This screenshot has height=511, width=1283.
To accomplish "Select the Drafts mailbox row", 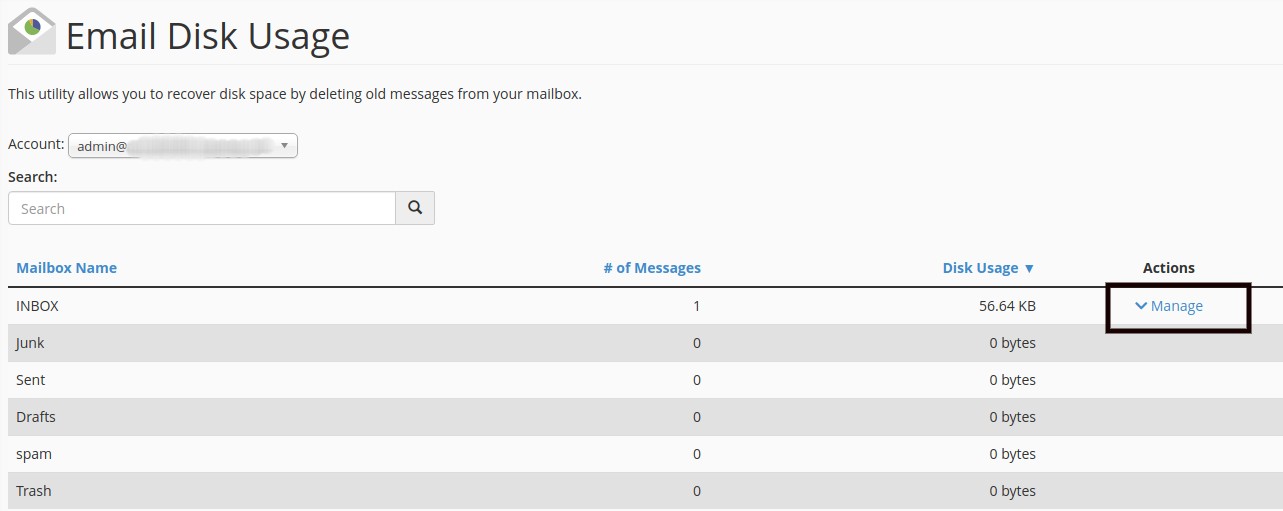I will (x=36, y=417).
